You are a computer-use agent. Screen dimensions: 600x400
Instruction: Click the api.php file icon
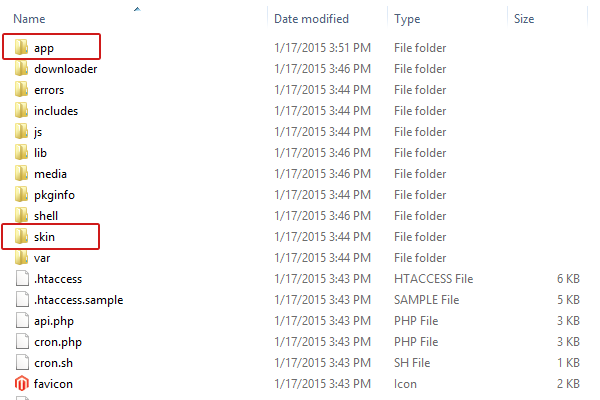(x=22, y=320)
